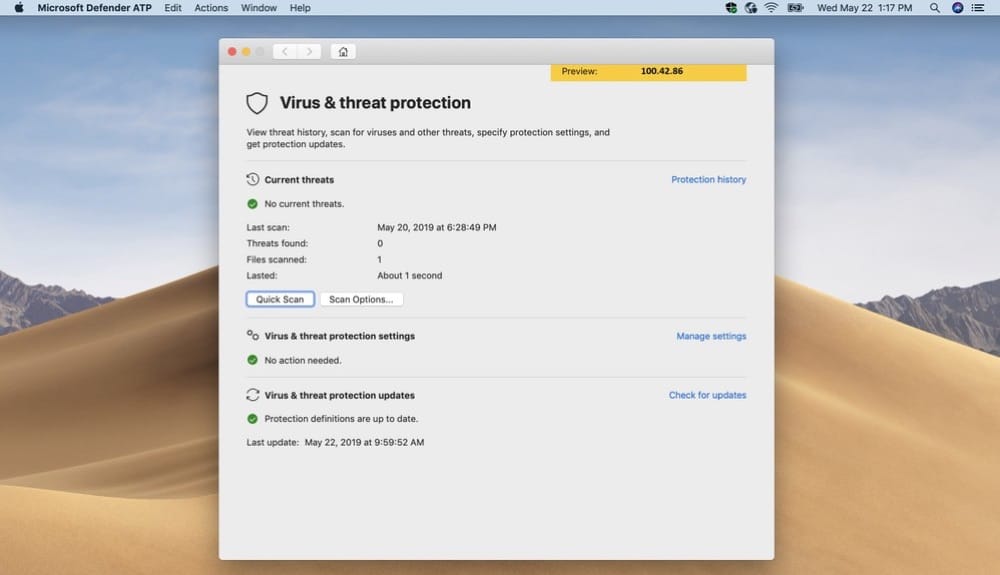
Task: Click the globe status icon in menu bar
Action: 751,8
